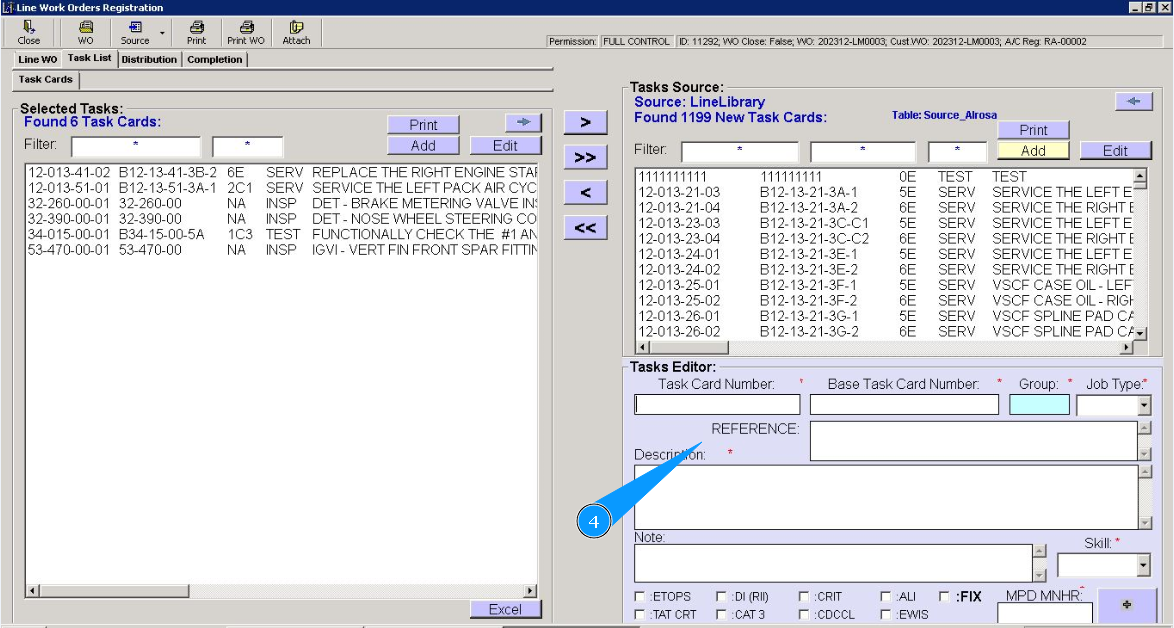Enable the TAT CRT checkbox

coord(639,615)
